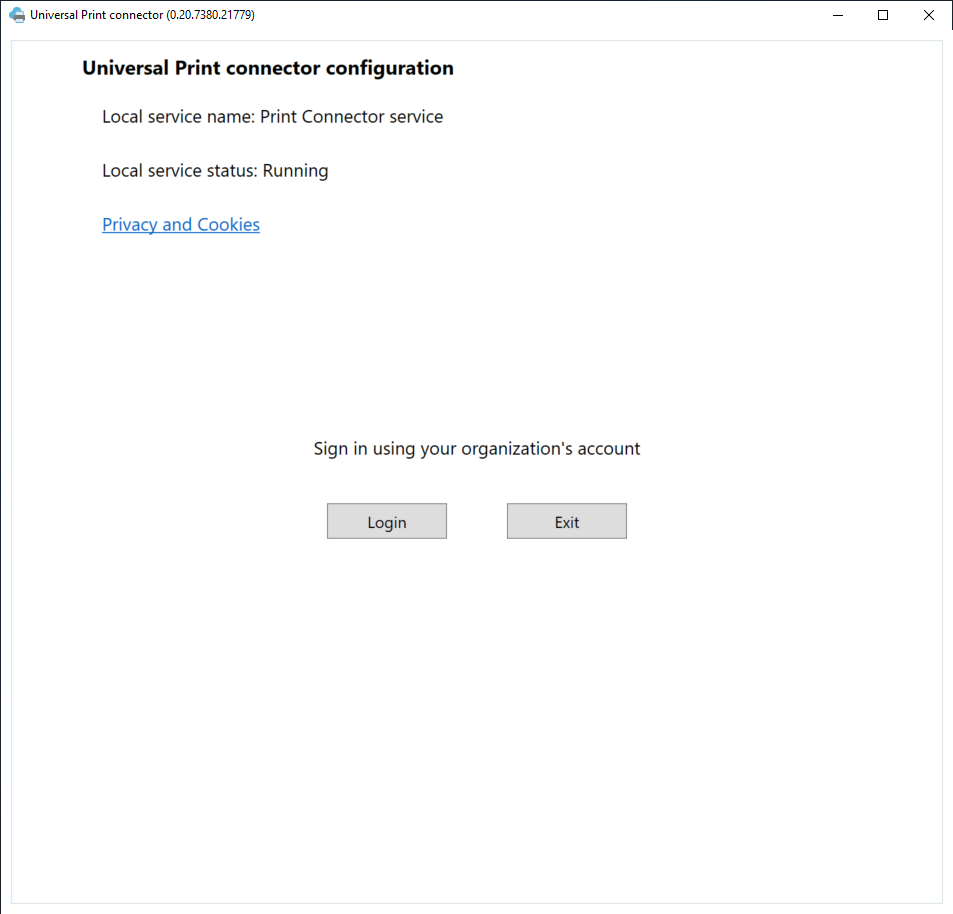Click the Exit button
The height and width of the screenshot is (914, 953).
coord(566,521)
